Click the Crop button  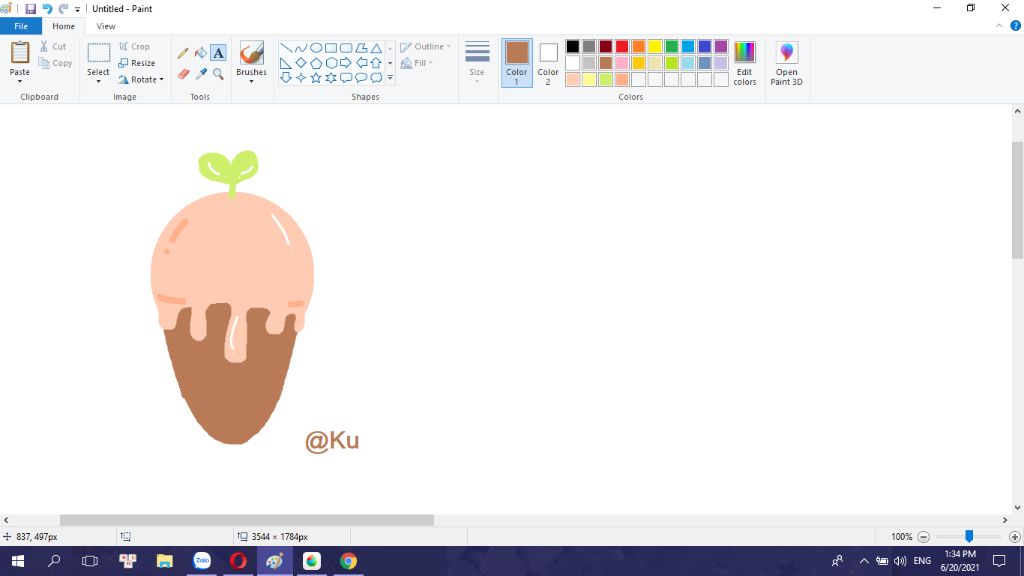coord(134,46)
